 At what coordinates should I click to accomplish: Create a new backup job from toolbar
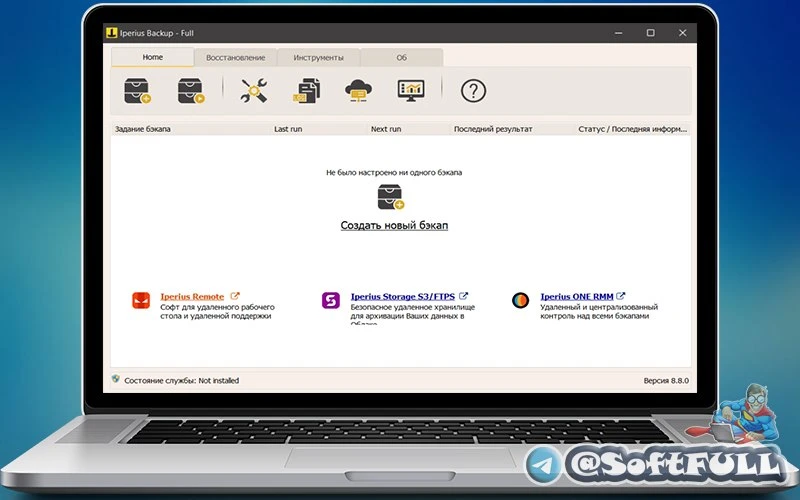pyautogui.click(x=137, y=91)
